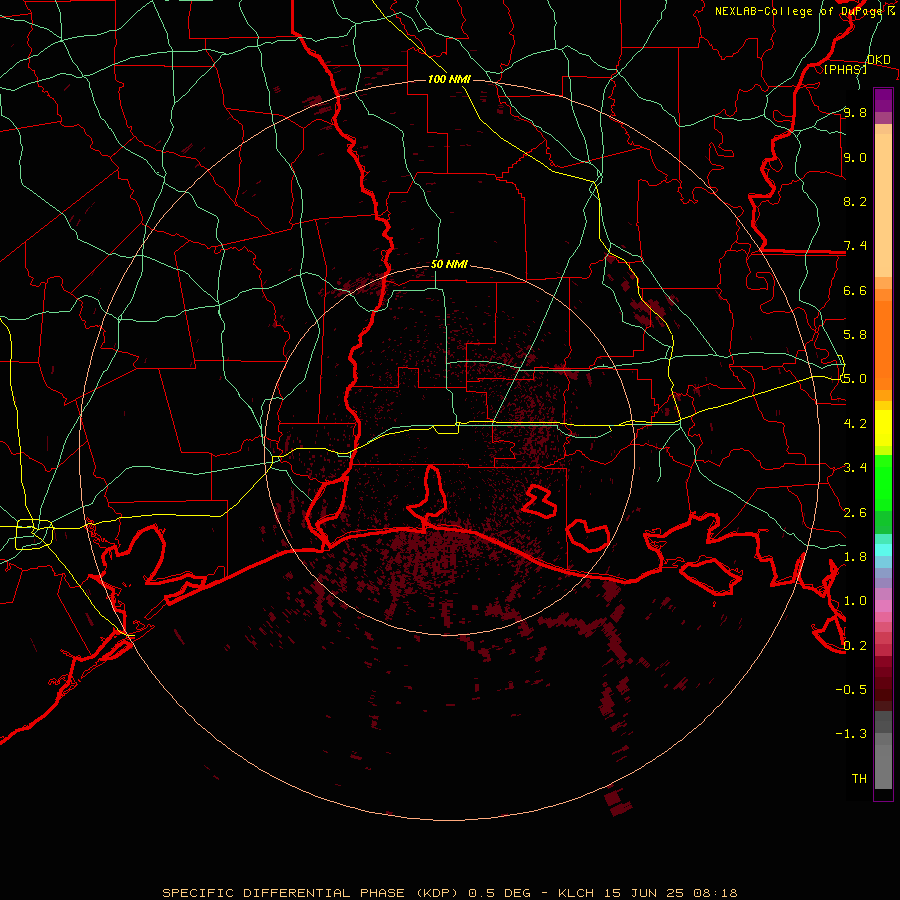Screen dimensions: 900x900
Task: Click the DKD product code label
Action: click(x=878, y=60)
